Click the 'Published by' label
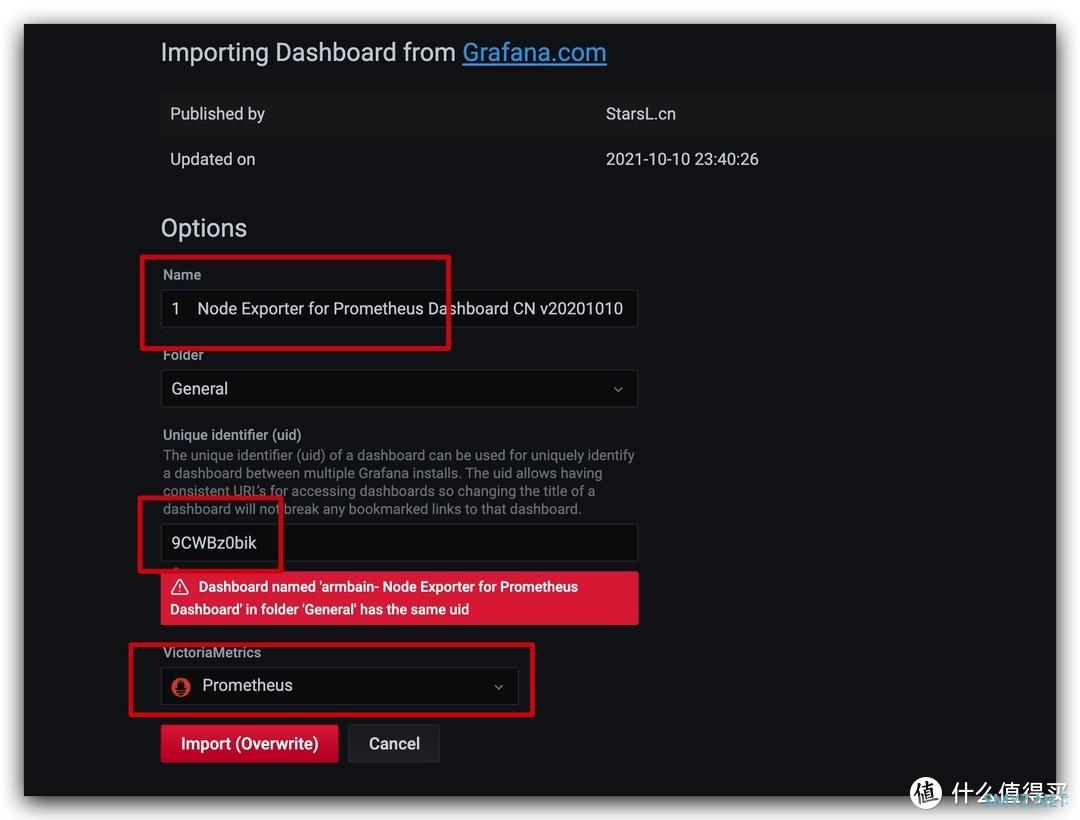This screenshot has height=820, width=1080. coord(218,114)
